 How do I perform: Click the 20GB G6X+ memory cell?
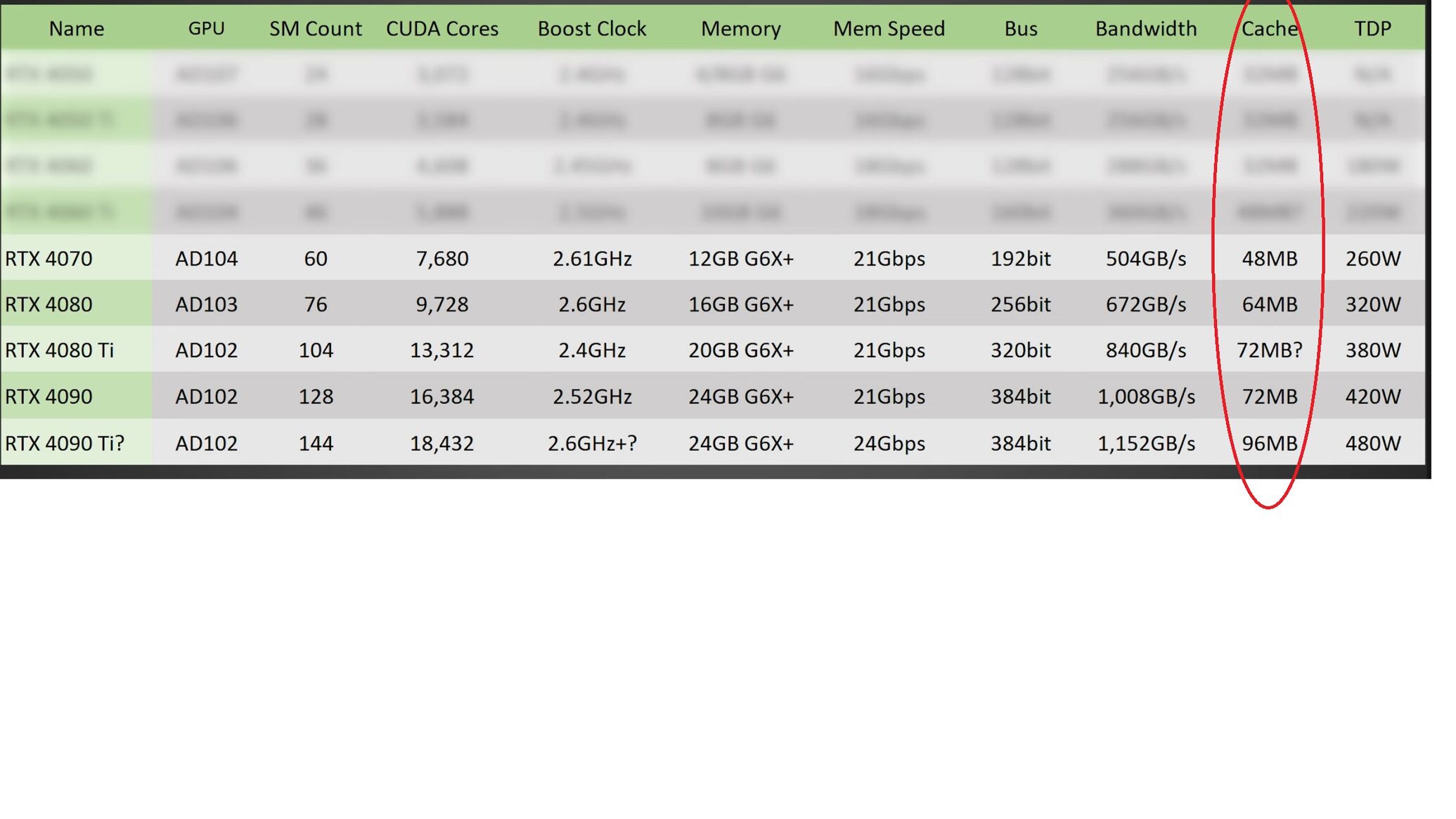(740, 350)
